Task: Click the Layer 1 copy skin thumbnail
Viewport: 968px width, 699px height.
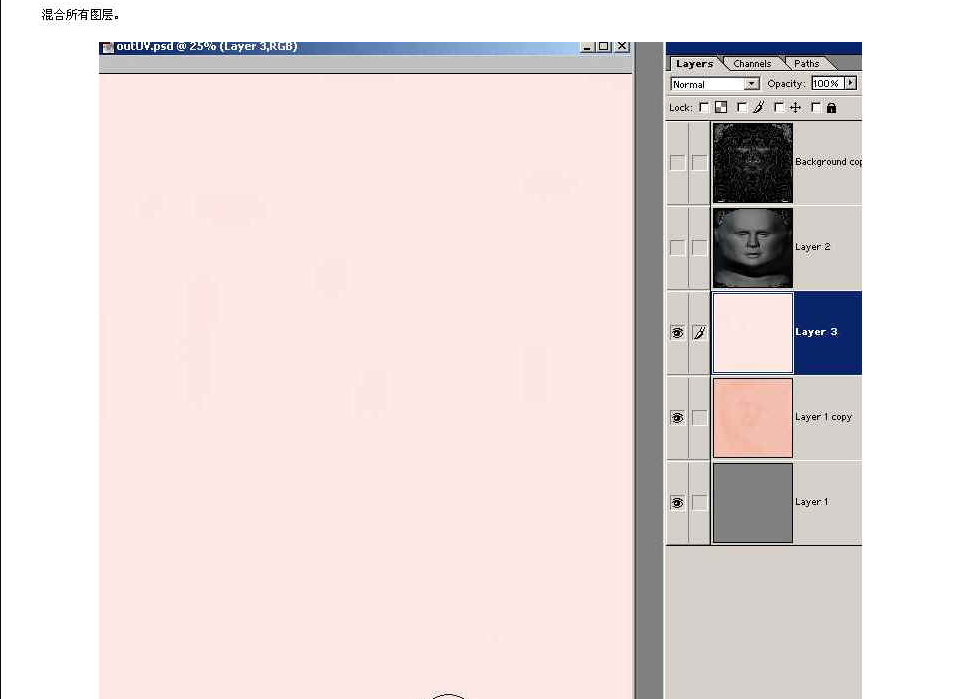Action: pos(753,418)
